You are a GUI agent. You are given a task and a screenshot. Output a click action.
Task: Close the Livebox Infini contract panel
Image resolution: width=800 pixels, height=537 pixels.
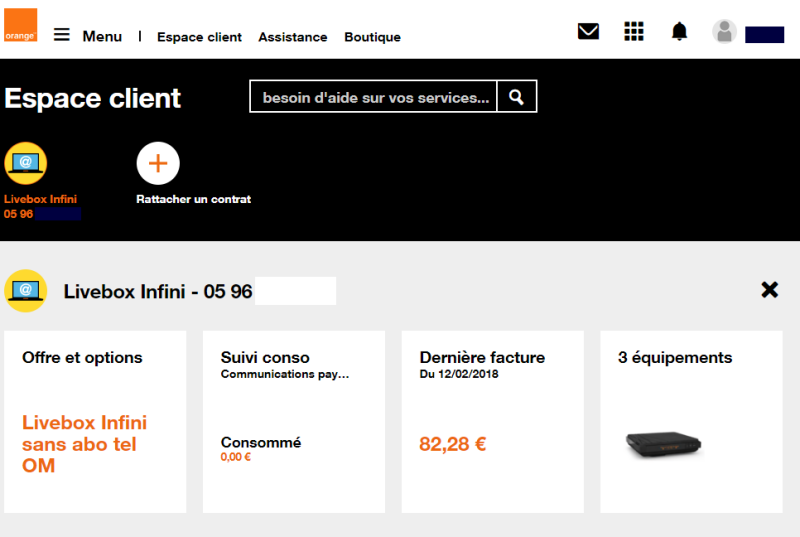point(769,290)
